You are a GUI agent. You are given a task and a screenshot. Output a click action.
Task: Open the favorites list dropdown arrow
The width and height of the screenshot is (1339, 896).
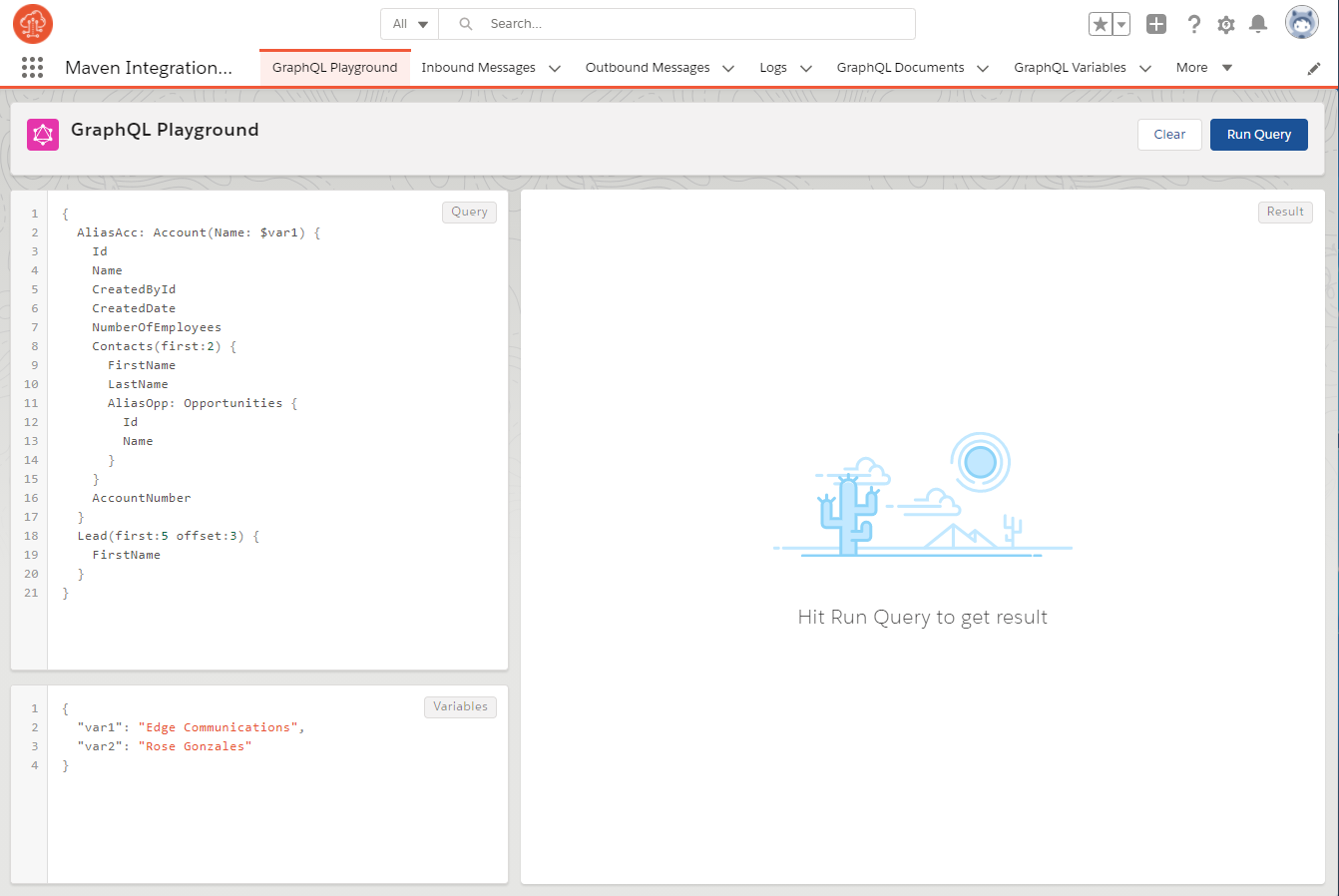[1119, 22]
